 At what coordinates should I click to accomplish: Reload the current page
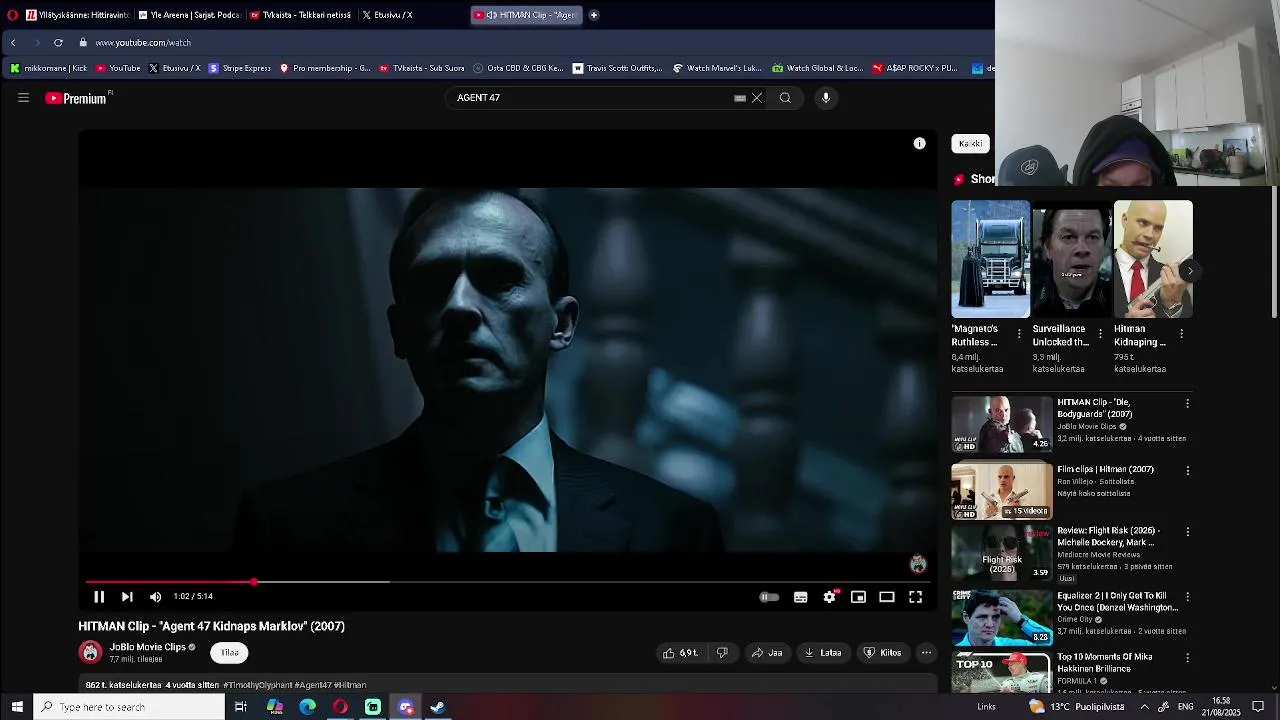(x=58, y=43)
